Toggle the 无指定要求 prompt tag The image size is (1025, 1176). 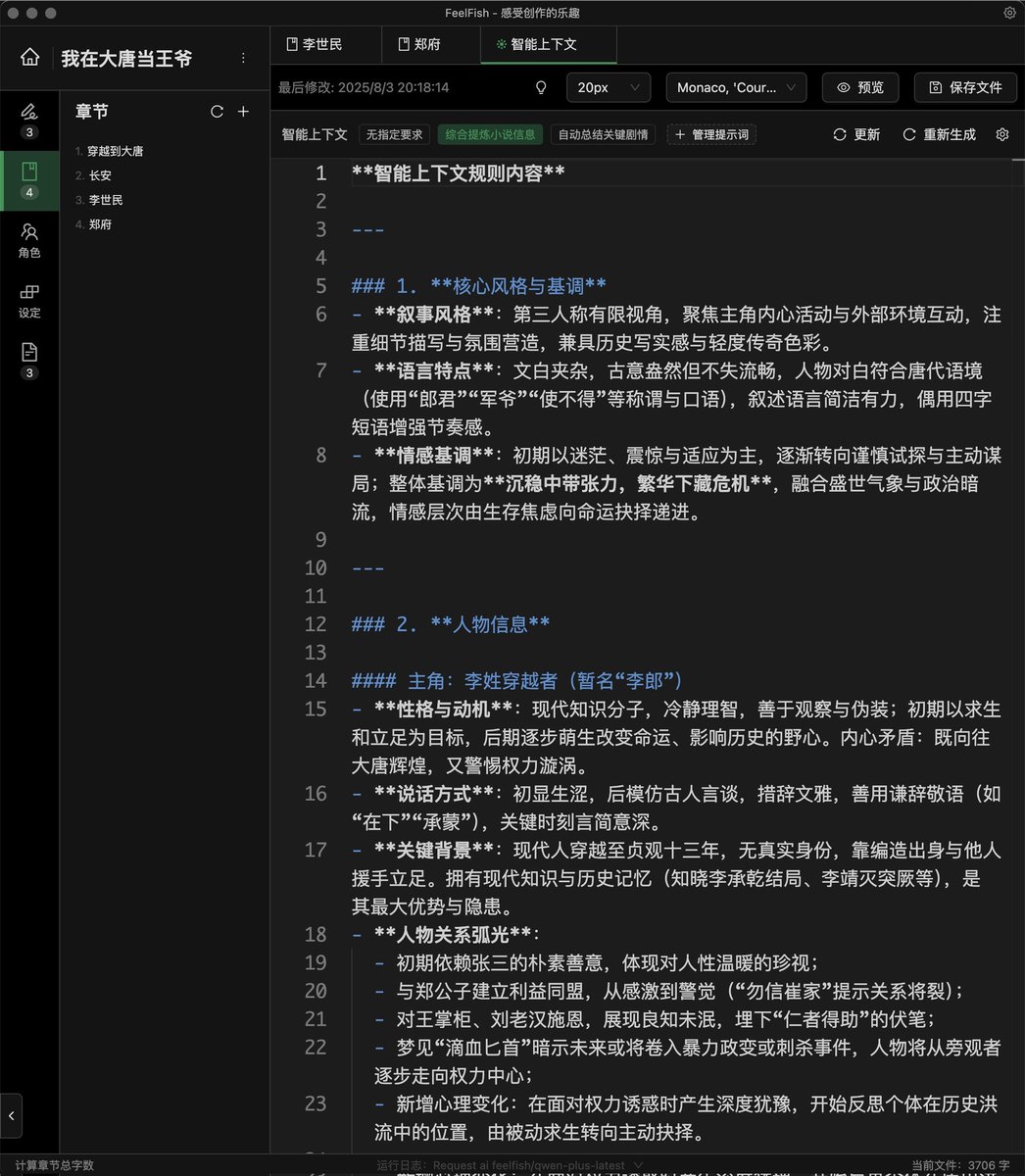[x=395, y=134]
